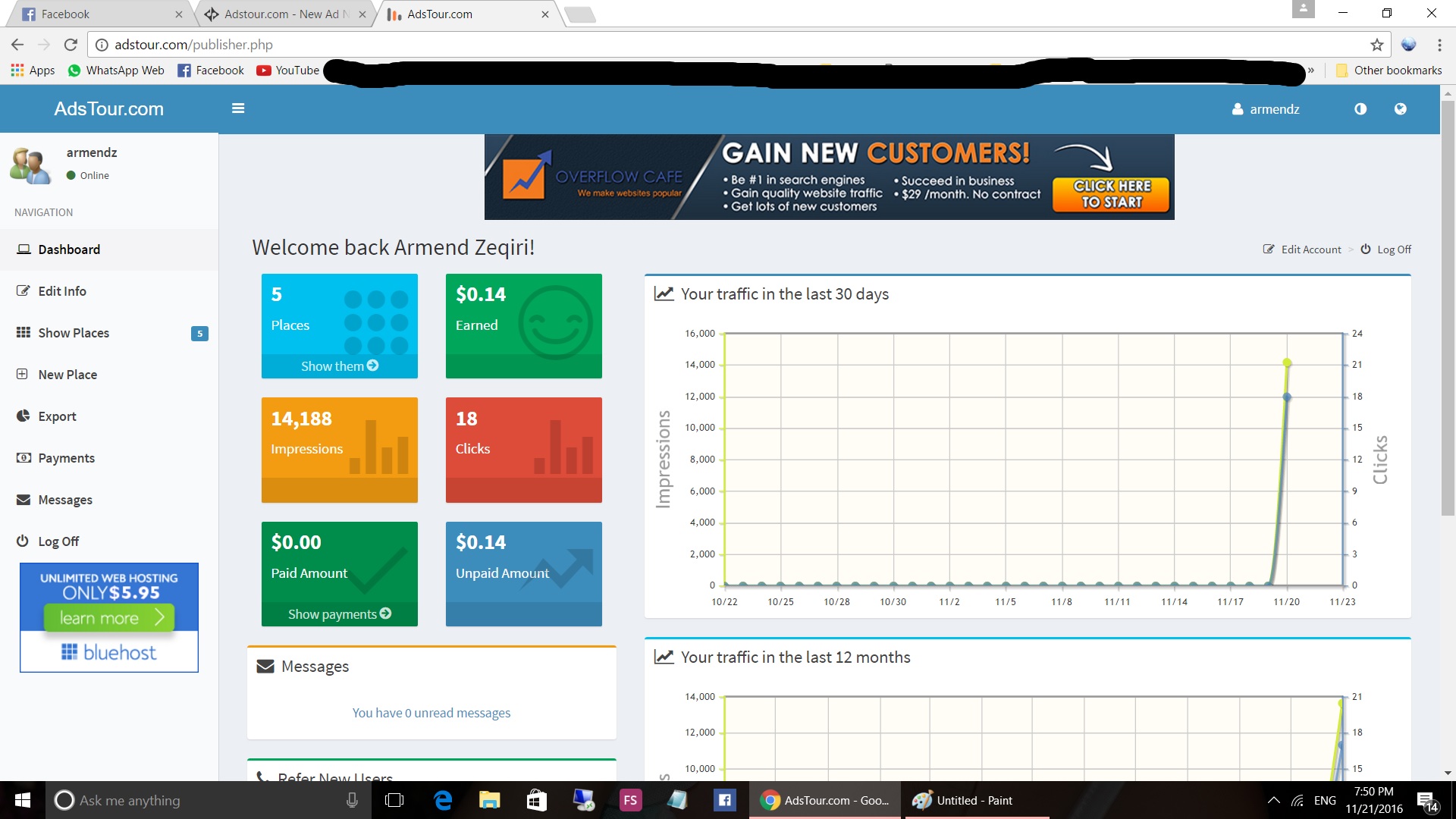Click the Messages envelope icon in sidebar

pos(24,500)
